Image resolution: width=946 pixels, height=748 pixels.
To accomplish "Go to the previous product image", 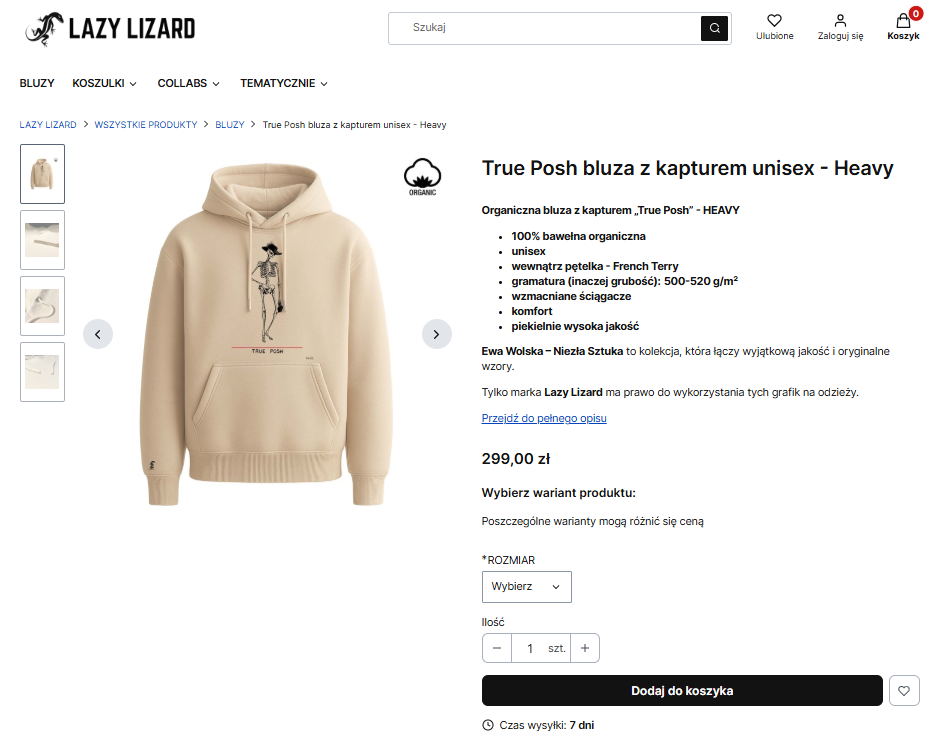I will pos(98,334).
